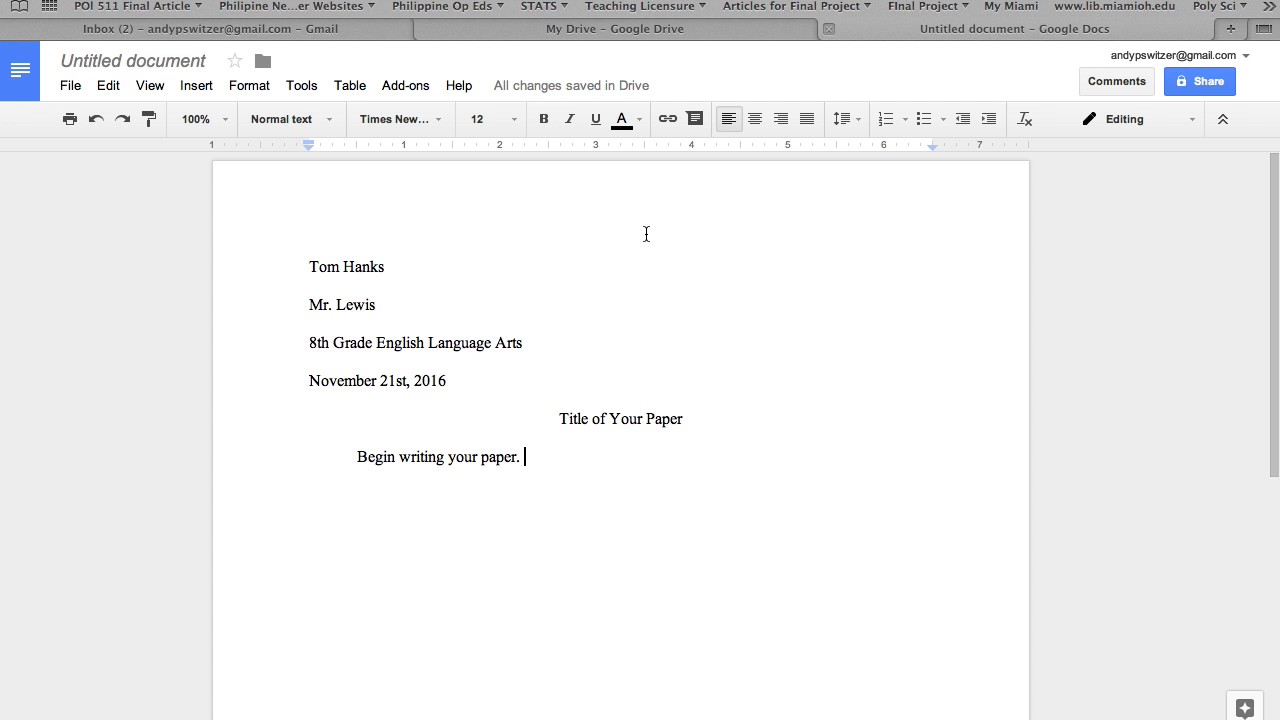Open the Add-ons menu
This screenshot has width=1280, height=720.
pos(405,86)
